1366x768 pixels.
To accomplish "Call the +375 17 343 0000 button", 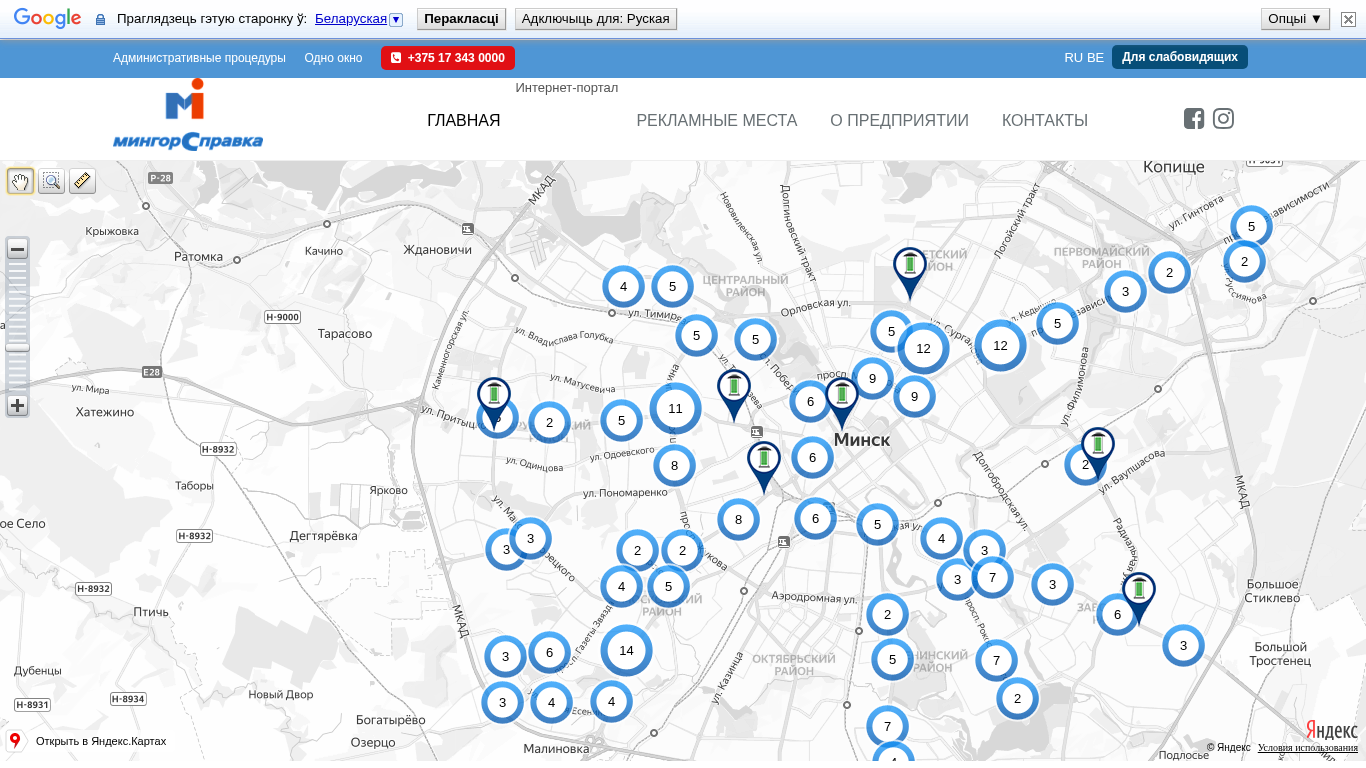I will pos(448,58).
